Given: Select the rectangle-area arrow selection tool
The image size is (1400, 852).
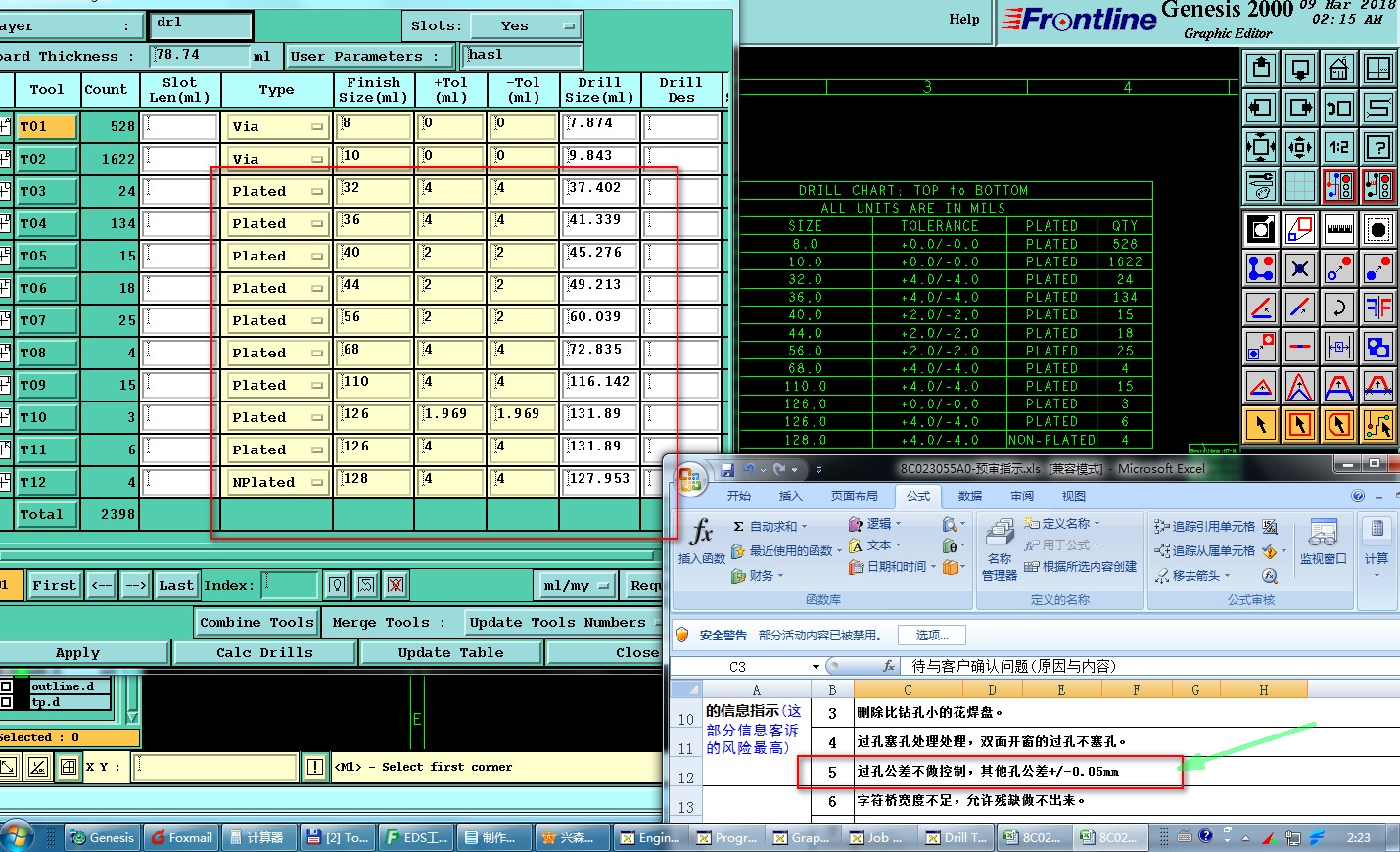Looking at the screenshot, I should point(1300,425).
